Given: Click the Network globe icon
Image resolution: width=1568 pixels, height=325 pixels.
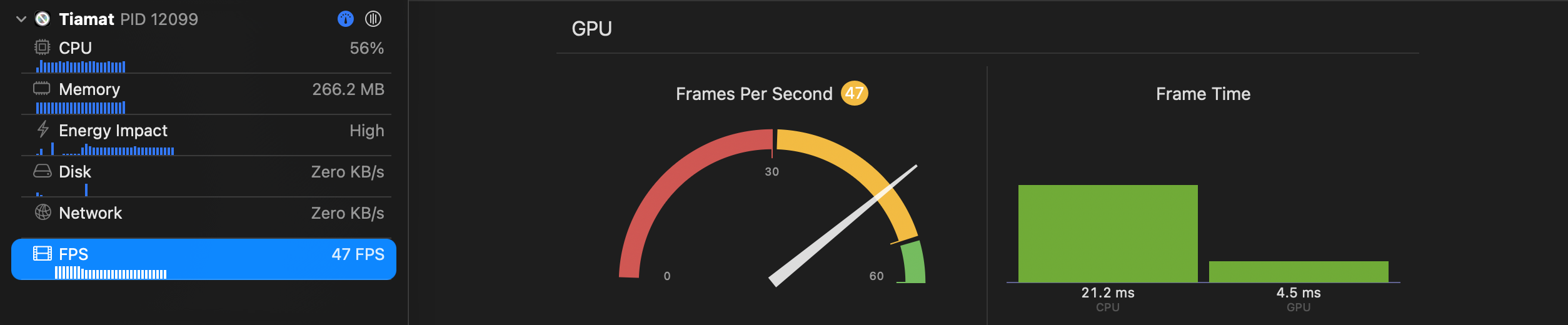Looking at the screenshot, I should [43, 212].
